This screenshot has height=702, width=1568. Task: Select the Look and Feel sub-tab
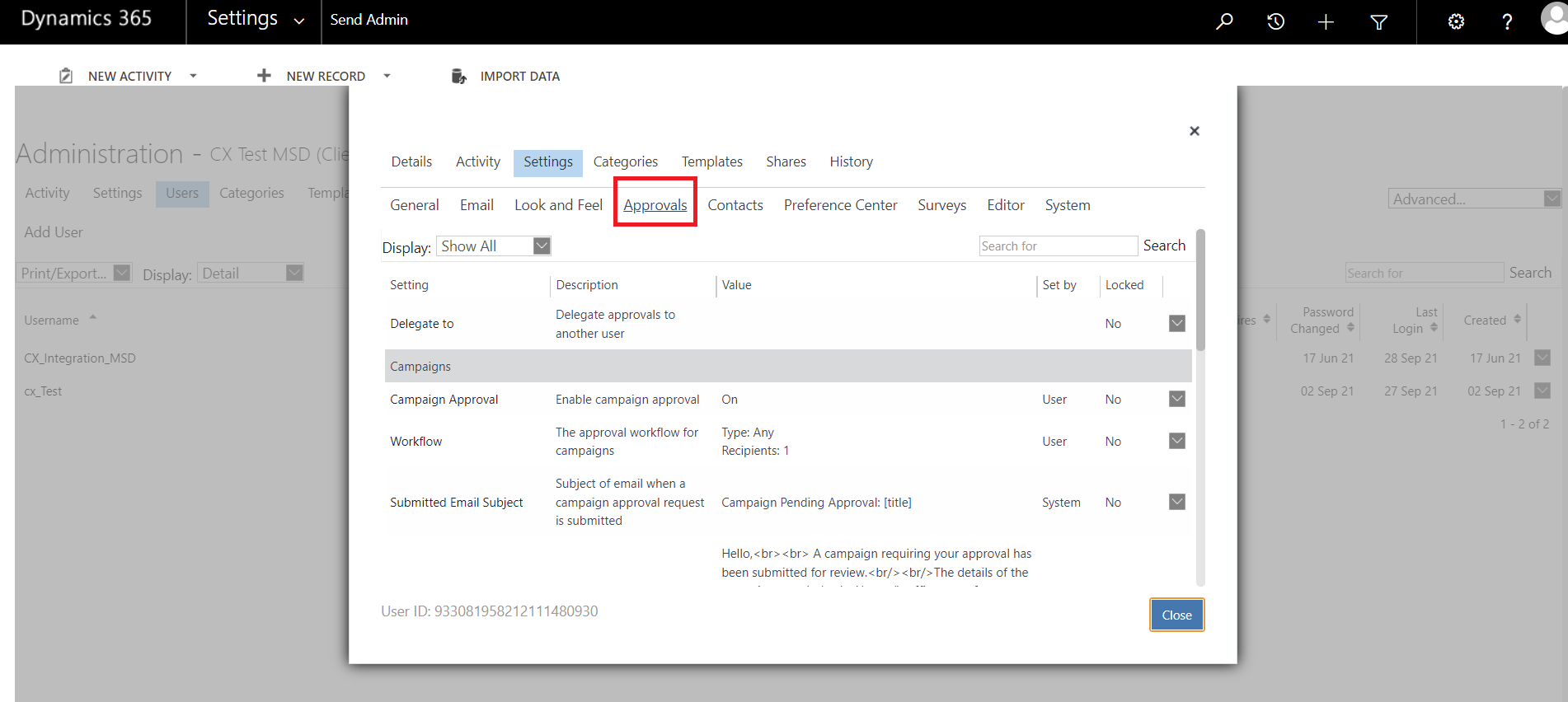558,205
